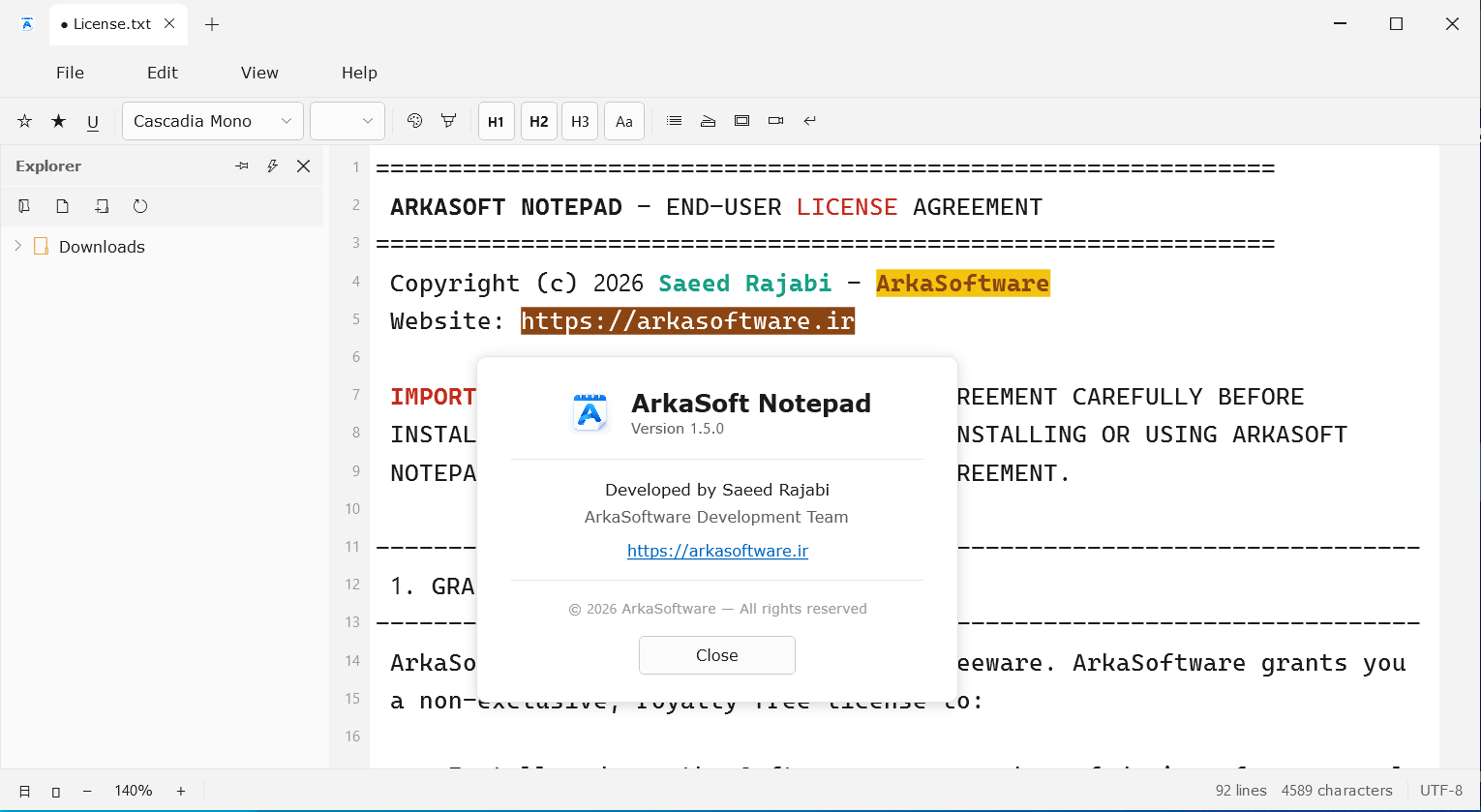Refresh the Explorer file list

[x=140, y=206]
